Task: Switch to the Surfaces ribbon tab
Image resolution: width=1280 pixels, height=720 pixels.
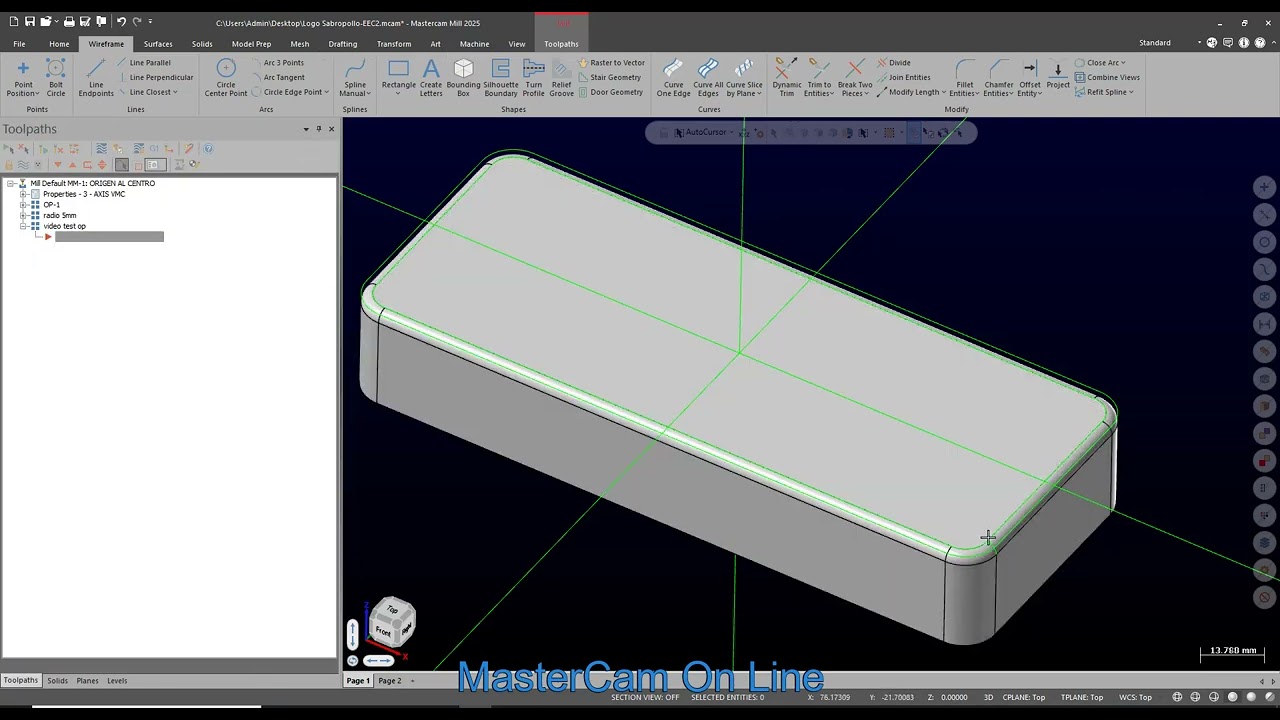Action: (x=158, y=44)
